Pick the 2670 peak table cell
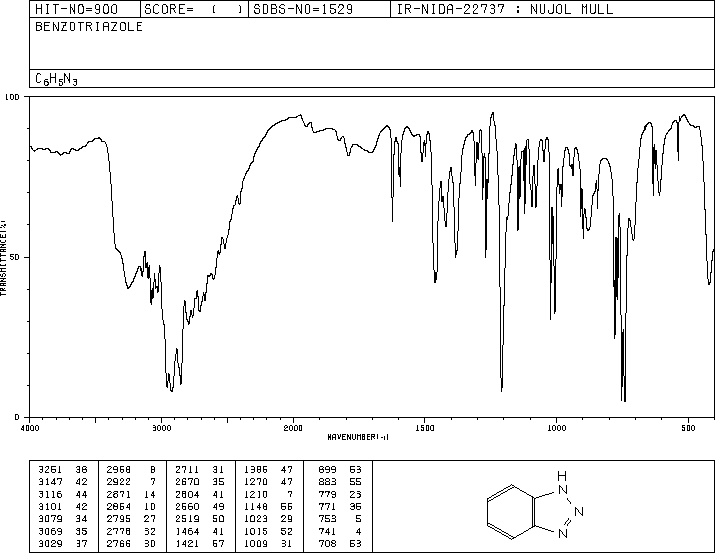Viewport: 715px width, 553px height. click(x=187, y=482)
